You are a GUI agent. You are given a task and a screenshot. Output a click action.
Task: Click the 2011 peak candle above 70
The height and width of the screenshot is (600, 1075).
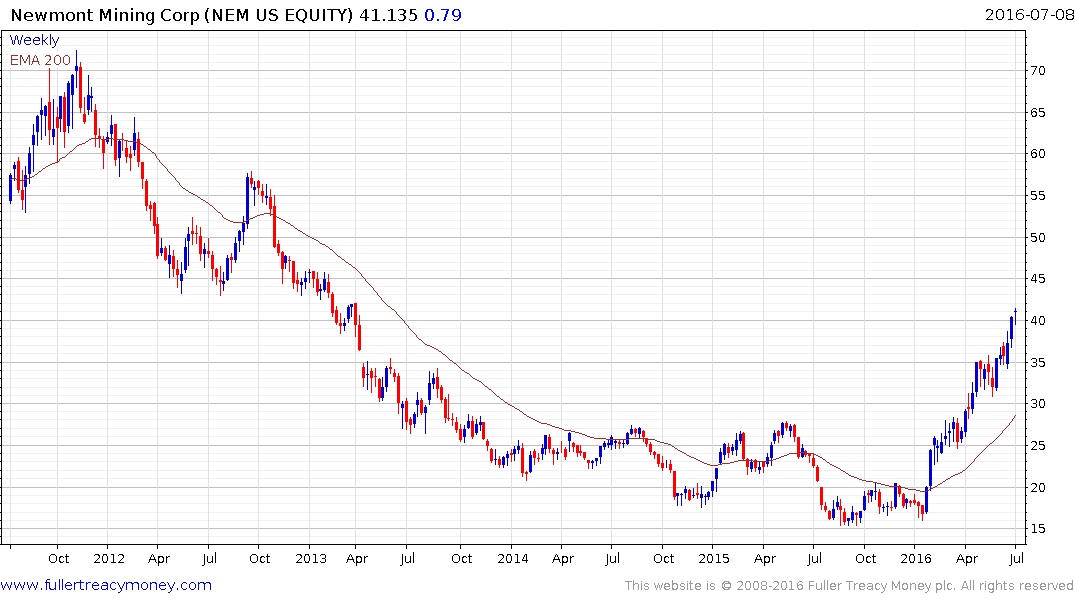pyautogui.click(x=76, y=69)
